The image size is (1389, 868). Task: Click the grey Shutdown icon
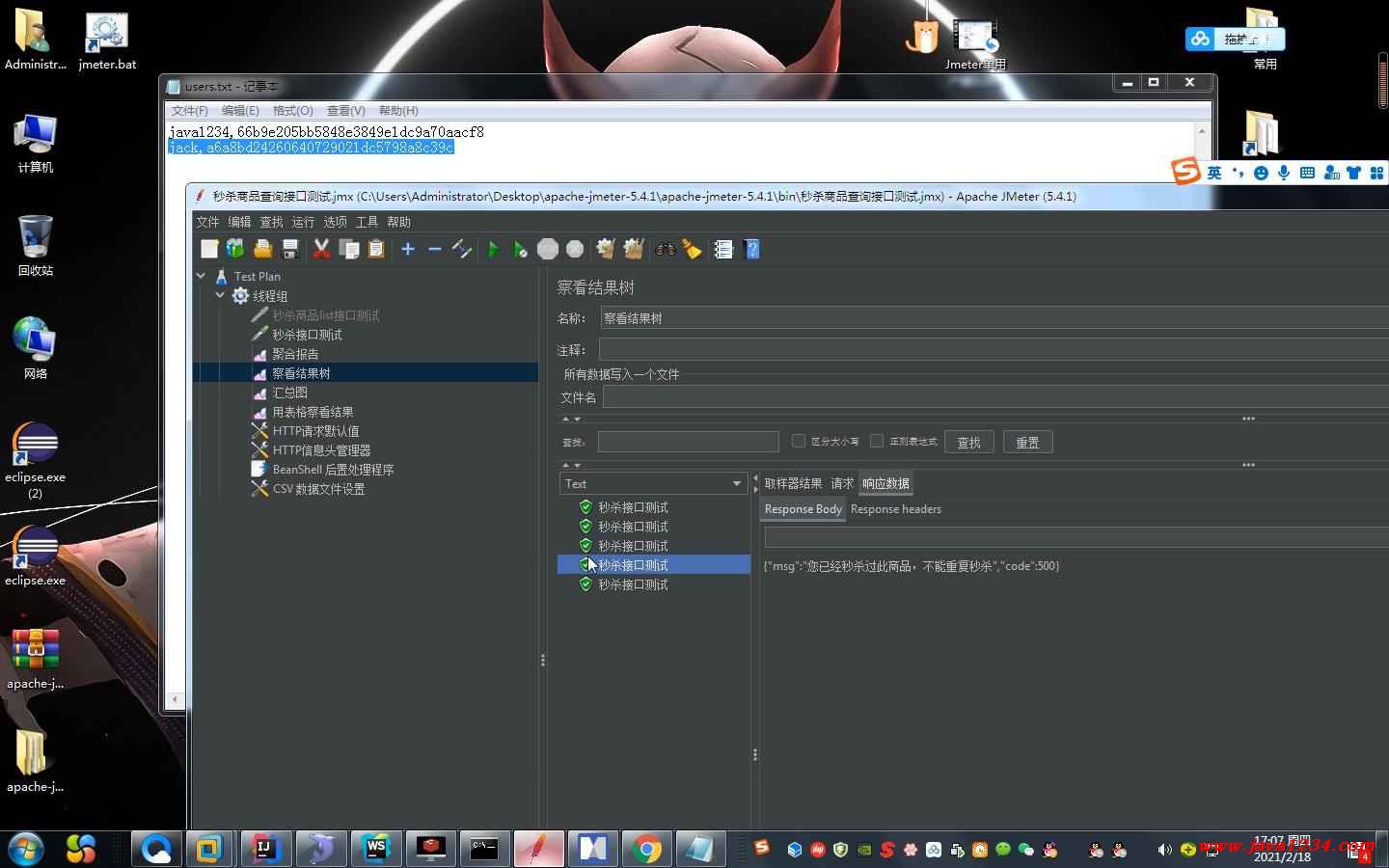pyautogui.click(x=575, y=249)
